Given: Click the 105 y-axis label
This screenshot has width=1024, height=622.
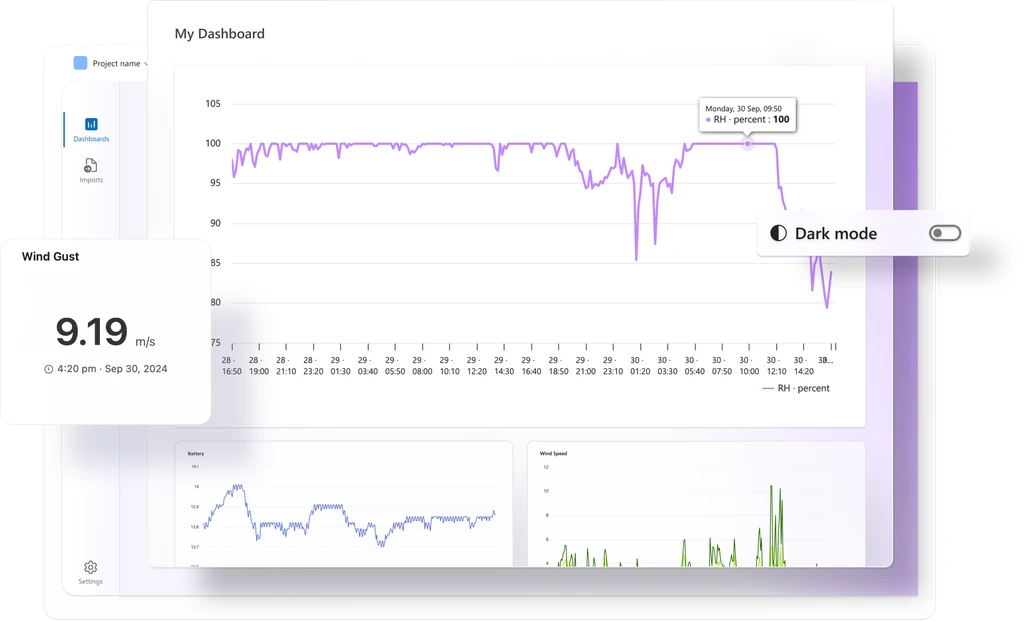Looking at the screenshot, I should tap(213, 104).
